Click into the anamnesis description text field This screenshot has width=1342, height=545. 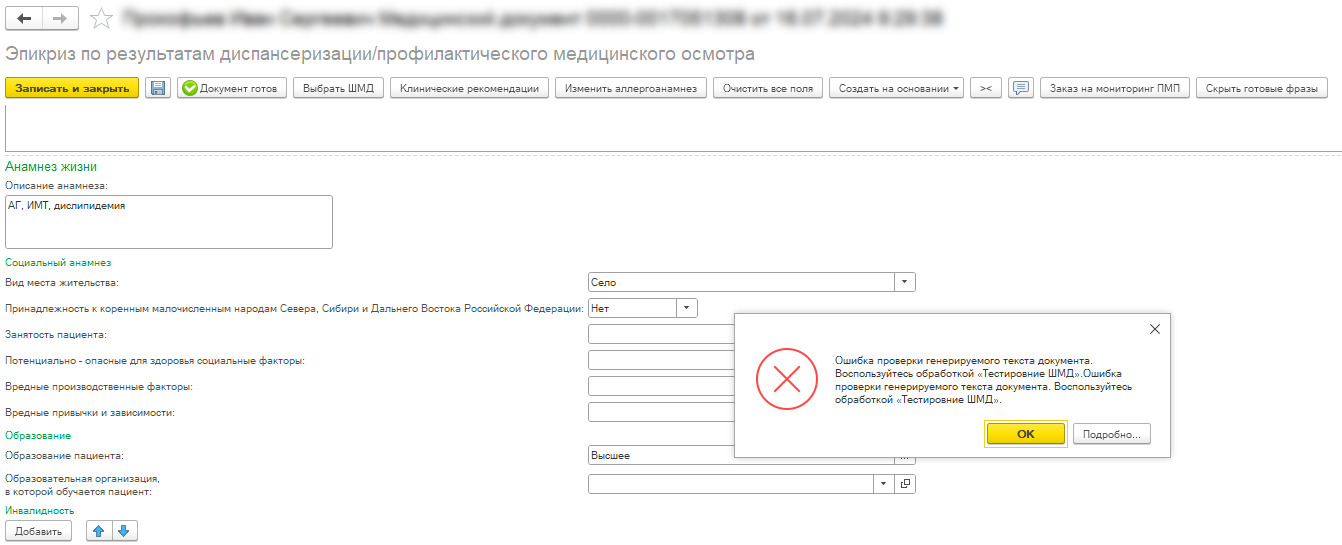(x=168, y=221)
